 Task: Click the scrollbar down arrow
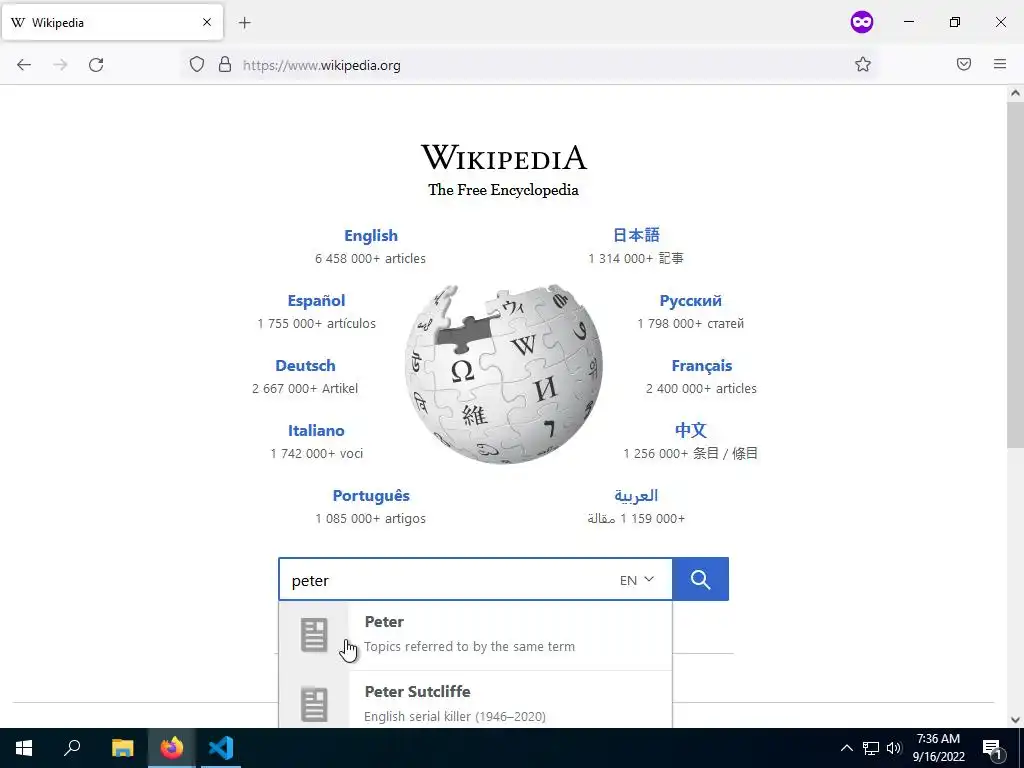click(x=1015, y=720)
